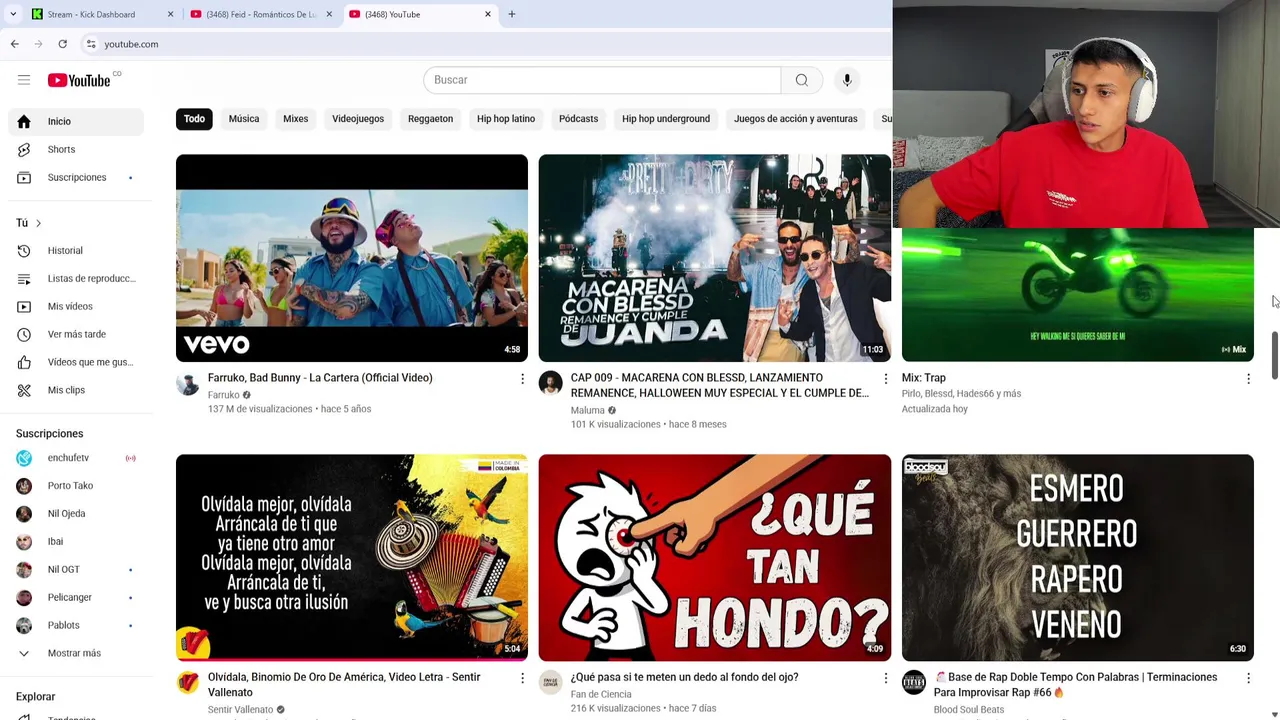Open Suscripciones in the sidebar
Viewport: 1280px width, 720px height.
pos(76,177)
